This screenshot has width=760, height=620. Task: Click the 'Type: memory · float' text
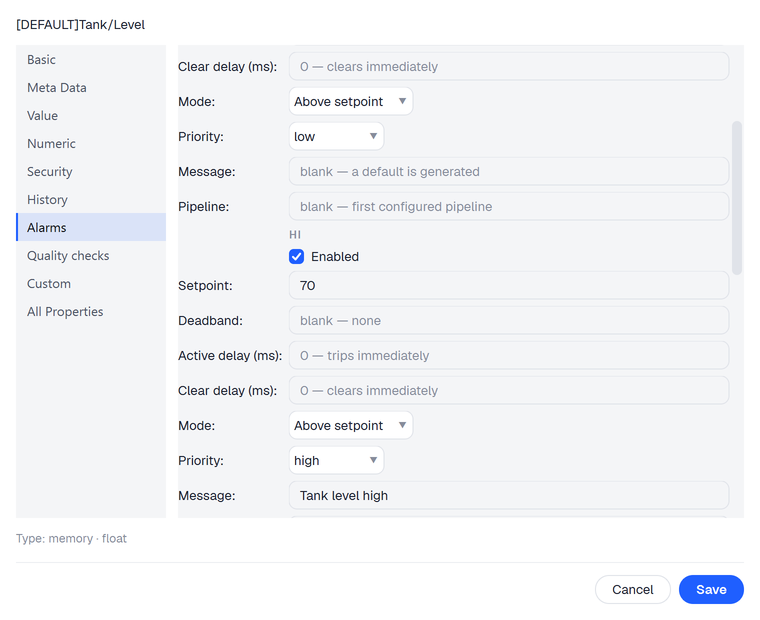tap(71, 539)
